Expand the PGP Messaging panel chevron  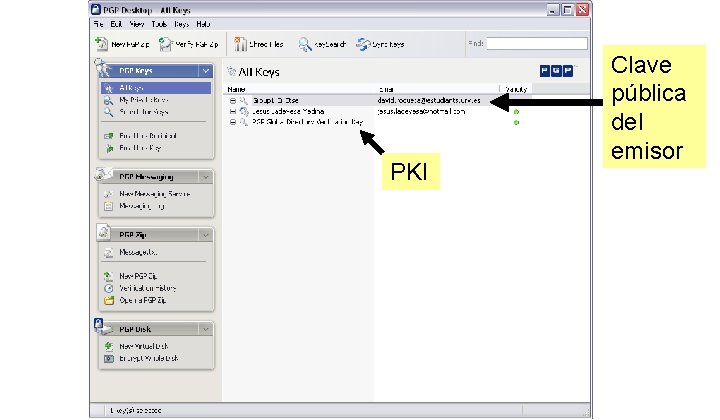pyautogui.click(x=205, y=177)
